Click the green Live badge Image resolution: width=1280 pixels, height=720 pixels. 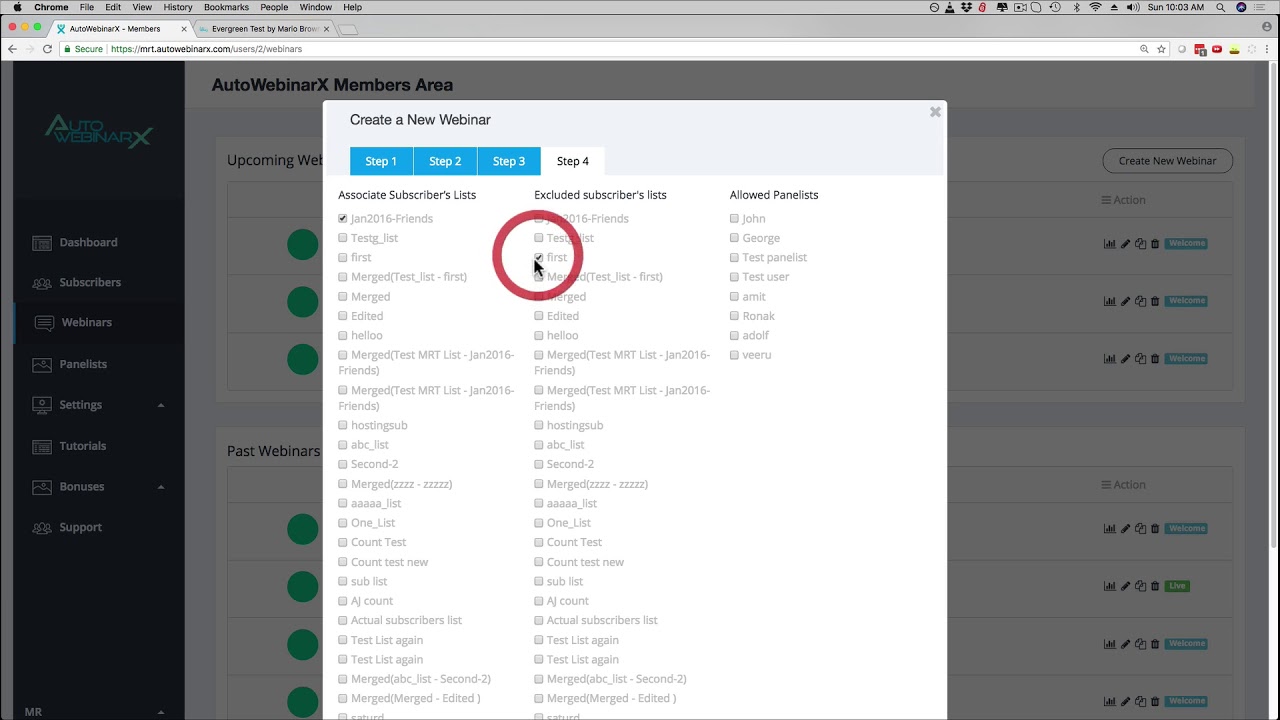(x=1177, y=586)
